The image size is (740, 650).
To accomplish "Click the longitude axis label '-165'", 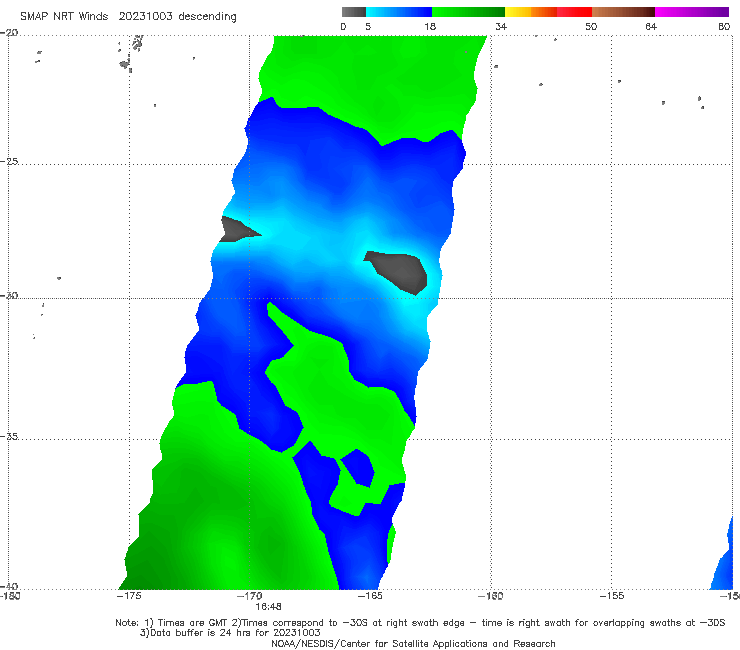I will [370, 596].
